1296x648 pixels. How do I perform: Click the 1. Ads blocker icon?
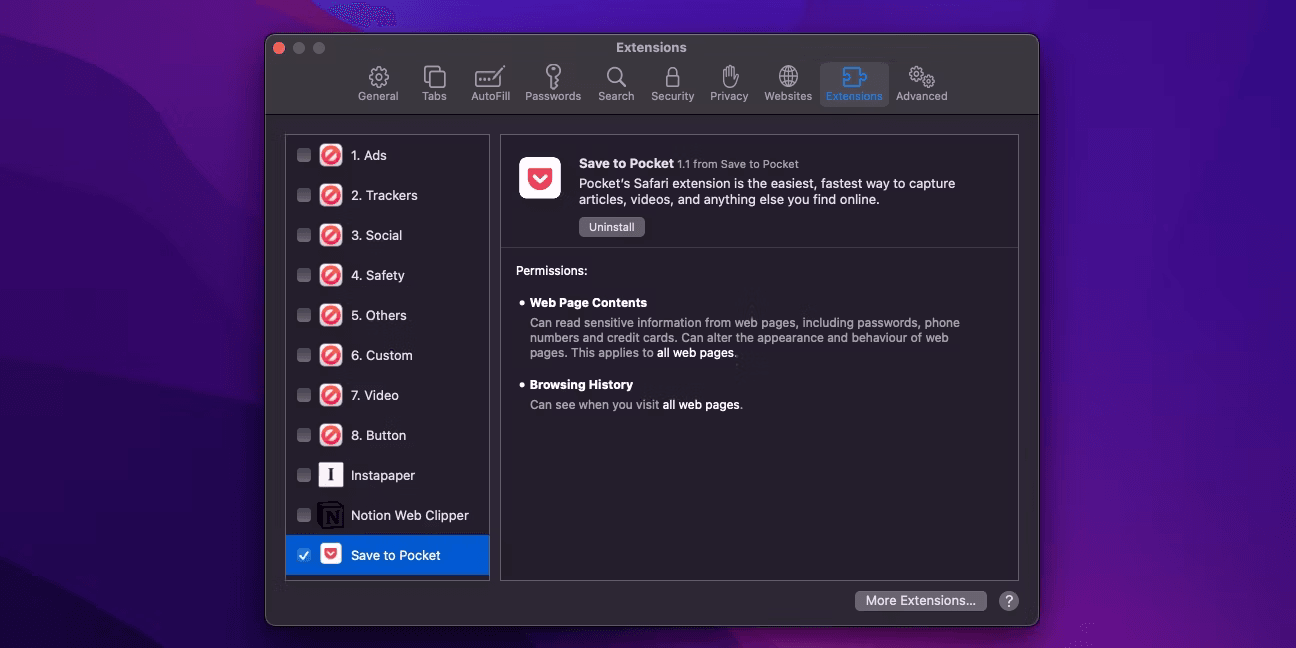331,155
